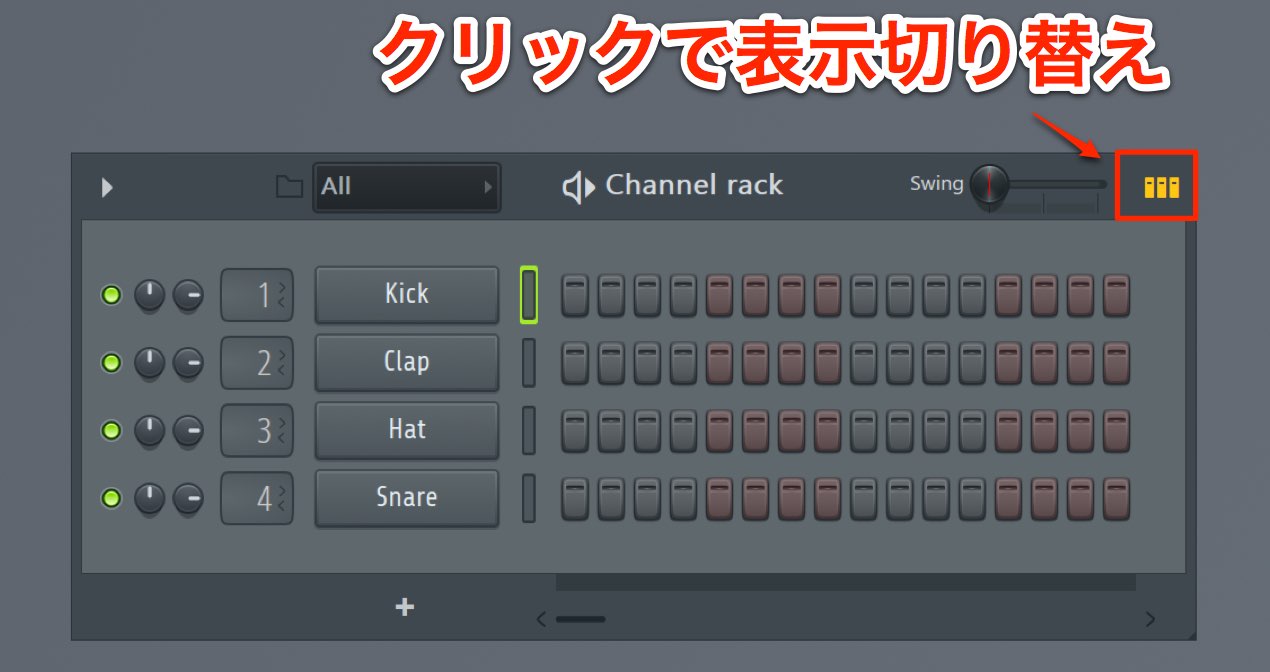Click the Kick channel volume knob
The image size is (1270, 672).
[x=188, y=295]
